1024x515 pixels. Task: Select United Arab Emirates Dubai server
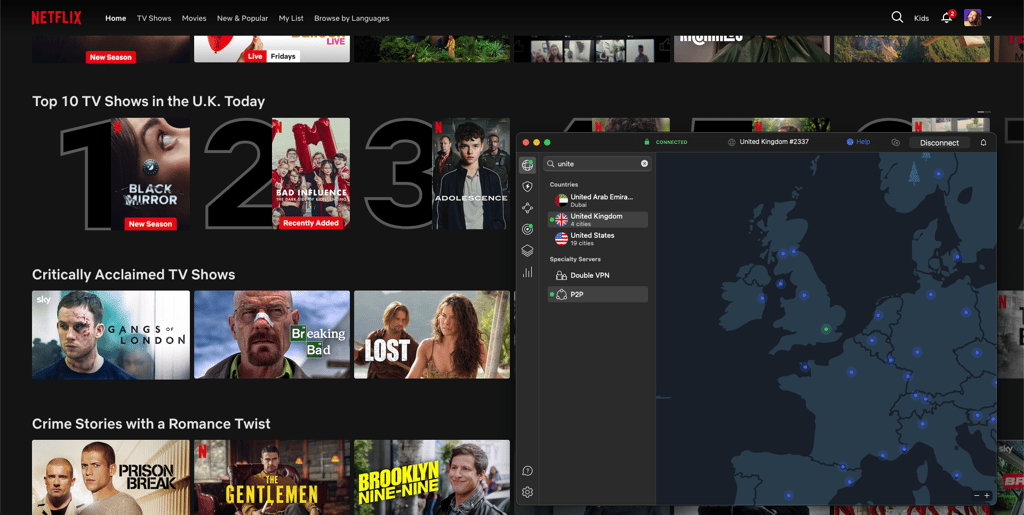click(598, 200)
